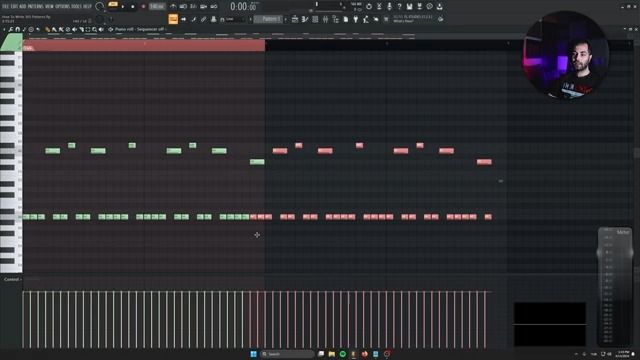This screenshot has height=360, width=640.
Task: Select the Slice tool in piano roll
Action: pyautogui.click(x=81, y=29)
